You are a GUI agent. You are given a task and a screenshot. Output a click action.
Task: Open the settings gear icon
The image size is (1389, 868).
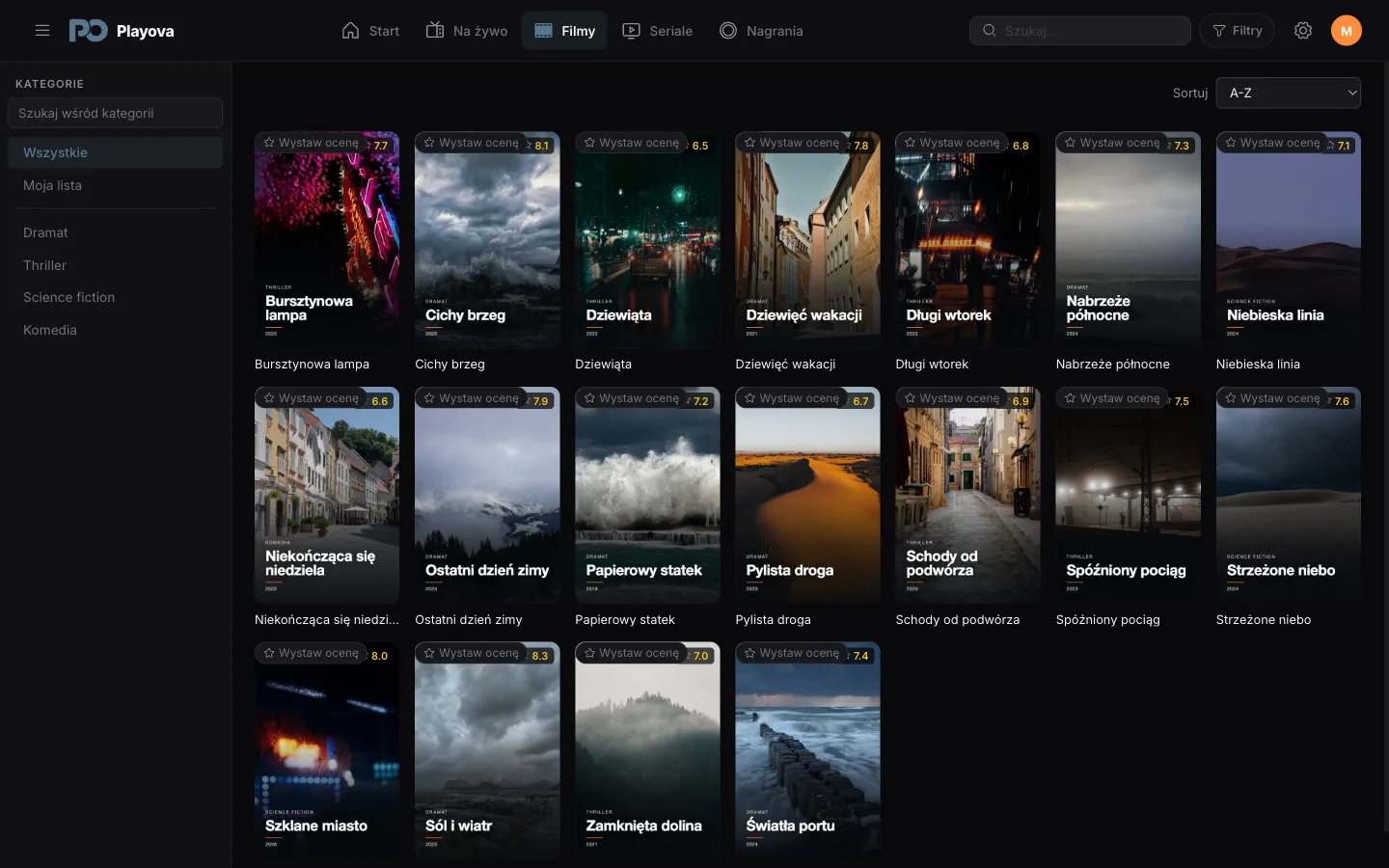tap(1303, 31)
